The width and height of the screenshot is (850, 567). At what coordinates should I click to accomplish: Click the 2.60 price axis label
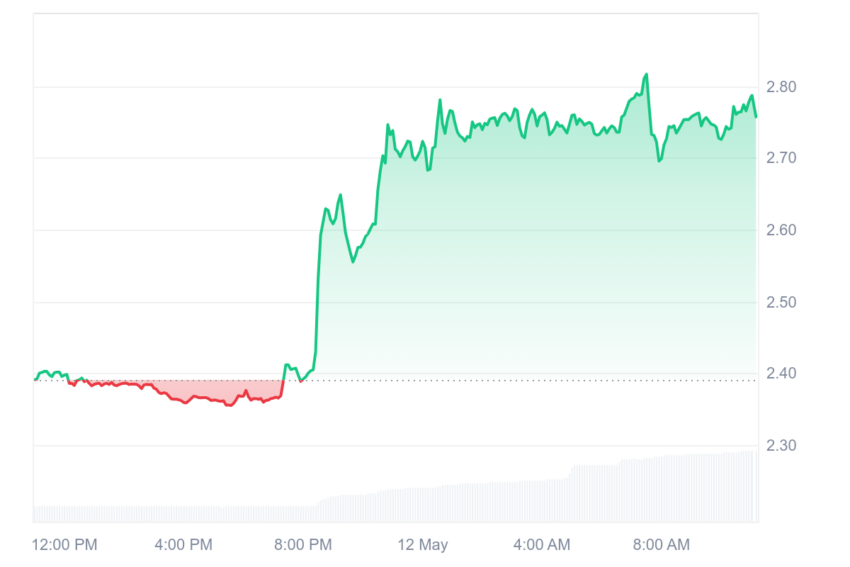pos(781,230)
